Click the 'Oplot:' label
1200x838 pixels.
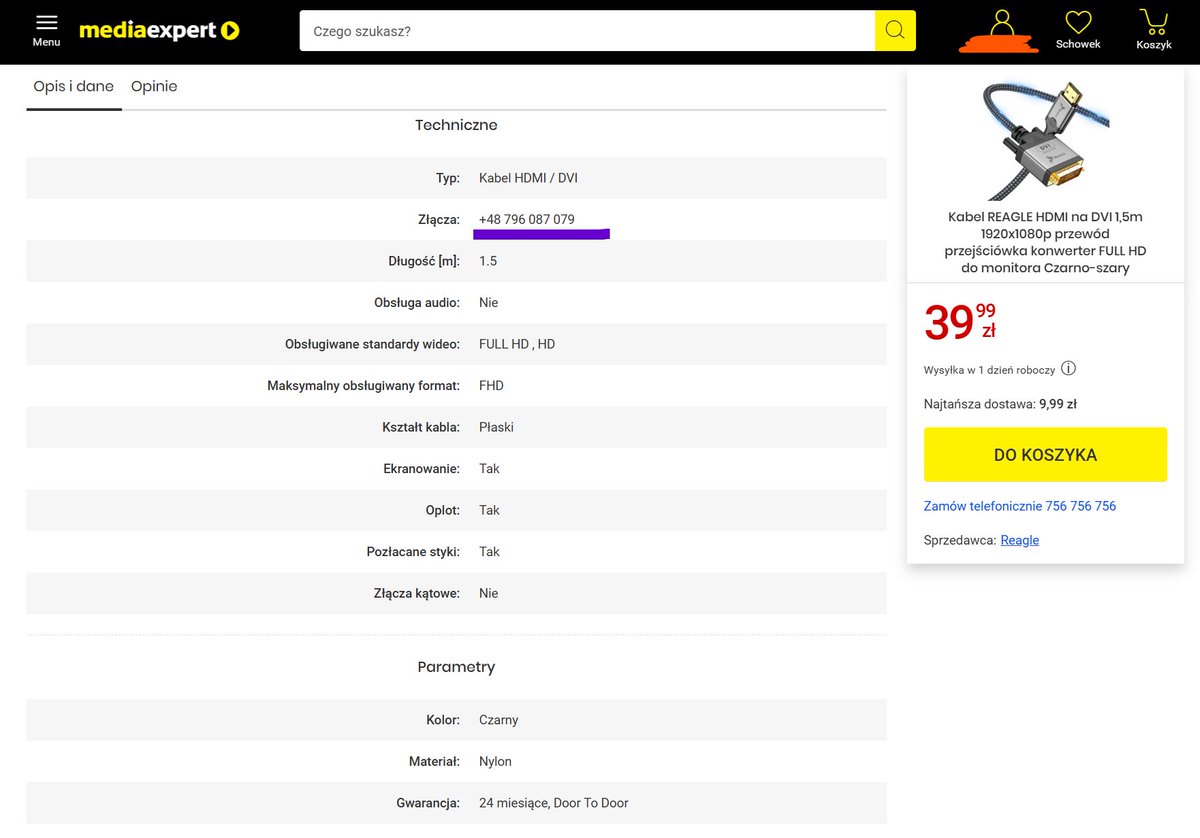pyautogui.click(x=442, y=510)
